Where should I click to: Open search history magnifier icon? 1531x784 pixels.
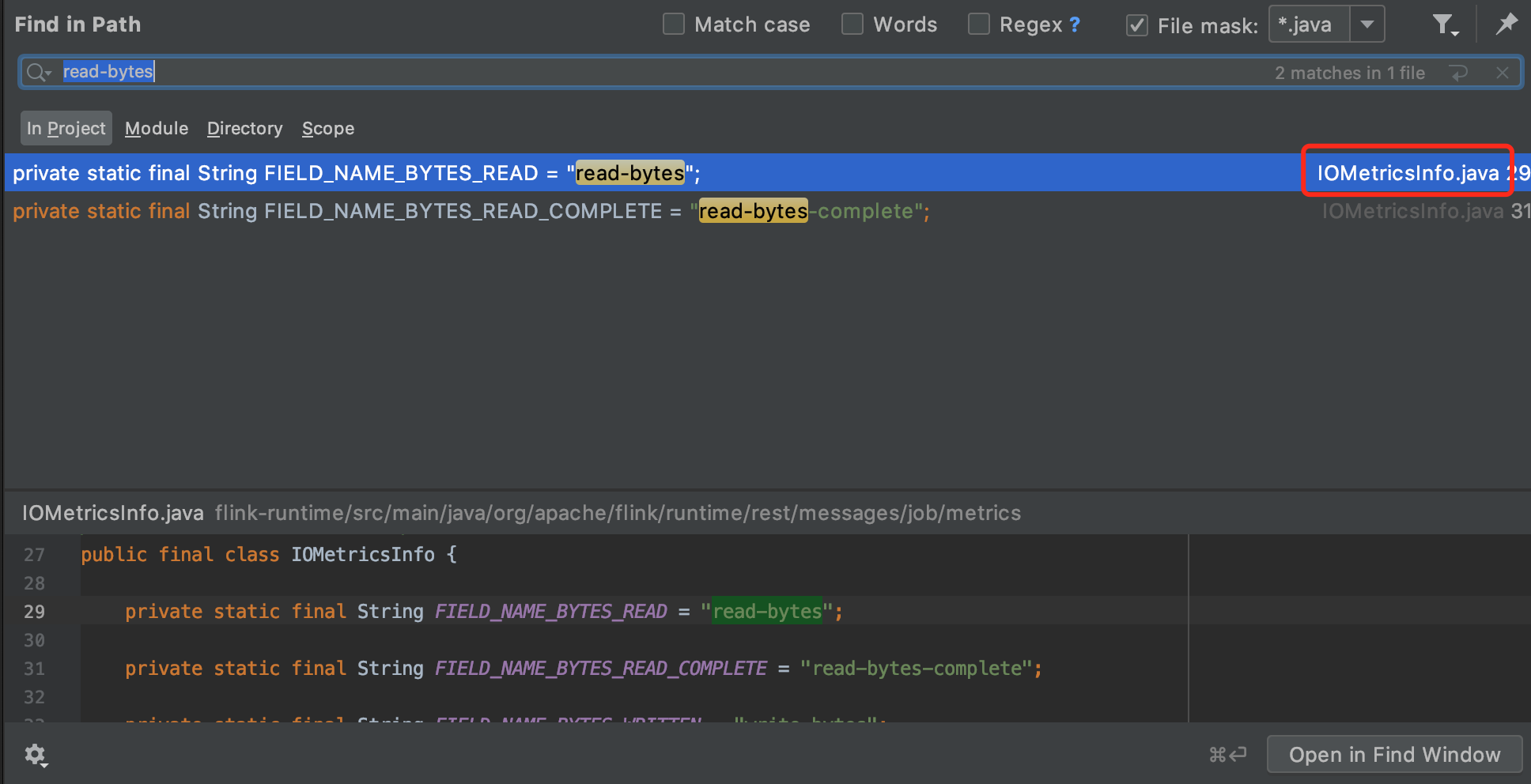(38, 73)
